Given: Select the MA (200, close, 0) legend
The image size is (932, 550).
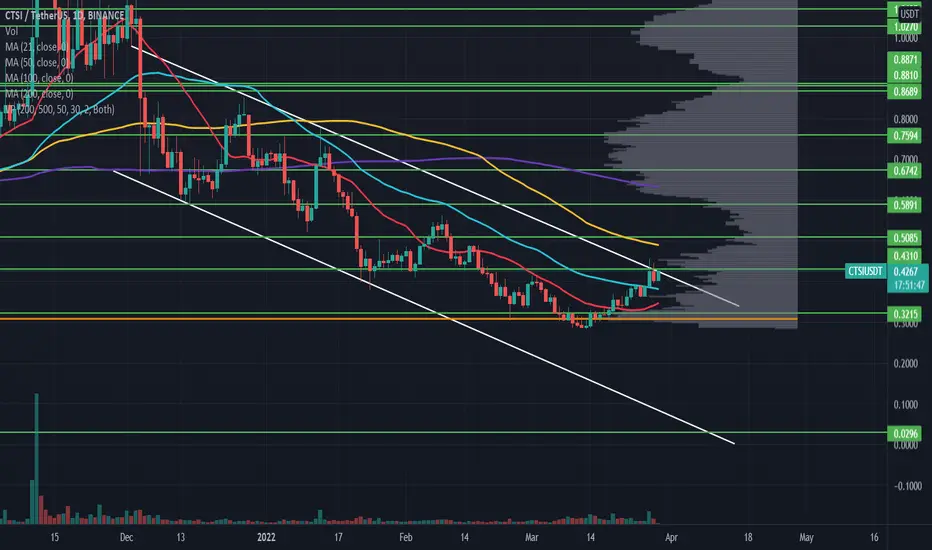Looking at the screenshot, I should point(39,94).
